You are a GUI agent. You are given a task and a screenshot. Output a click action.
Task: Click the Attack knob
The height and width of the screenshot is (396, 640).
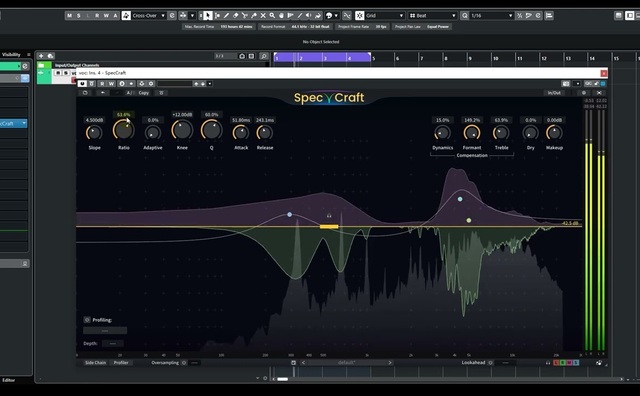(241, 133)
